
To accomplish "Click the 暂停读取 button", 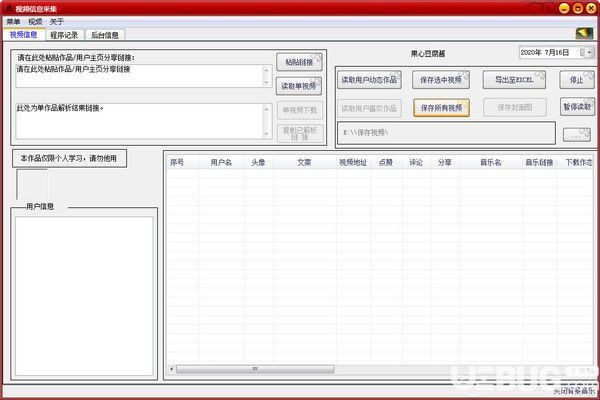I will point(577,107).
